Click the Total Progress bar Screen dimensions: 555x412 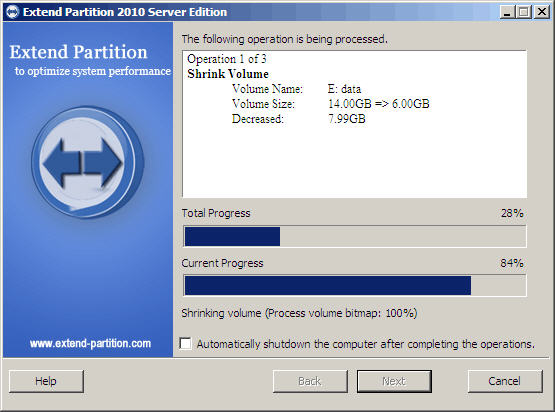coord(355,236)
